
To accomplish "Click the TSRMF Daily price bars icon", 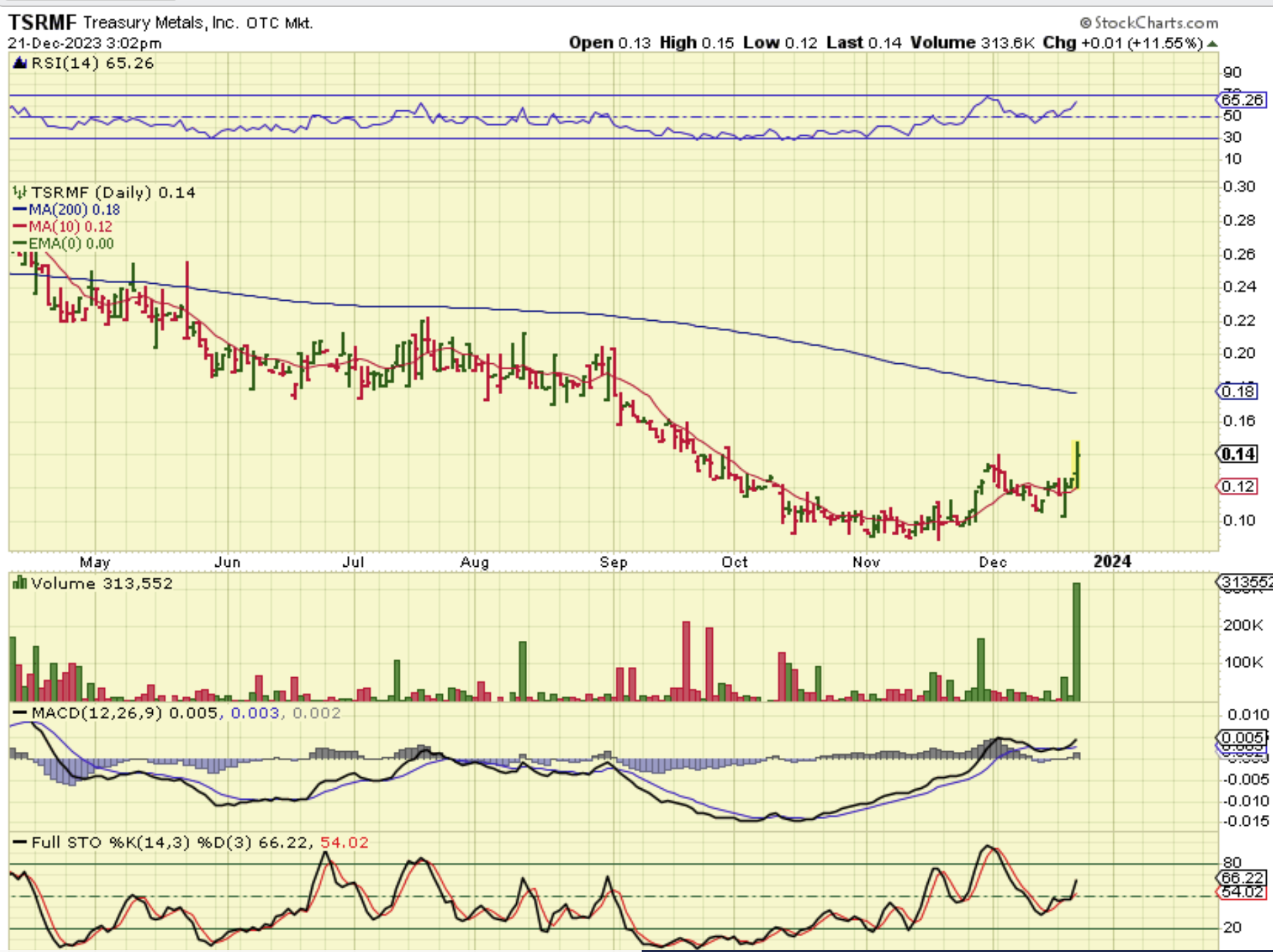I will [19, 193].
